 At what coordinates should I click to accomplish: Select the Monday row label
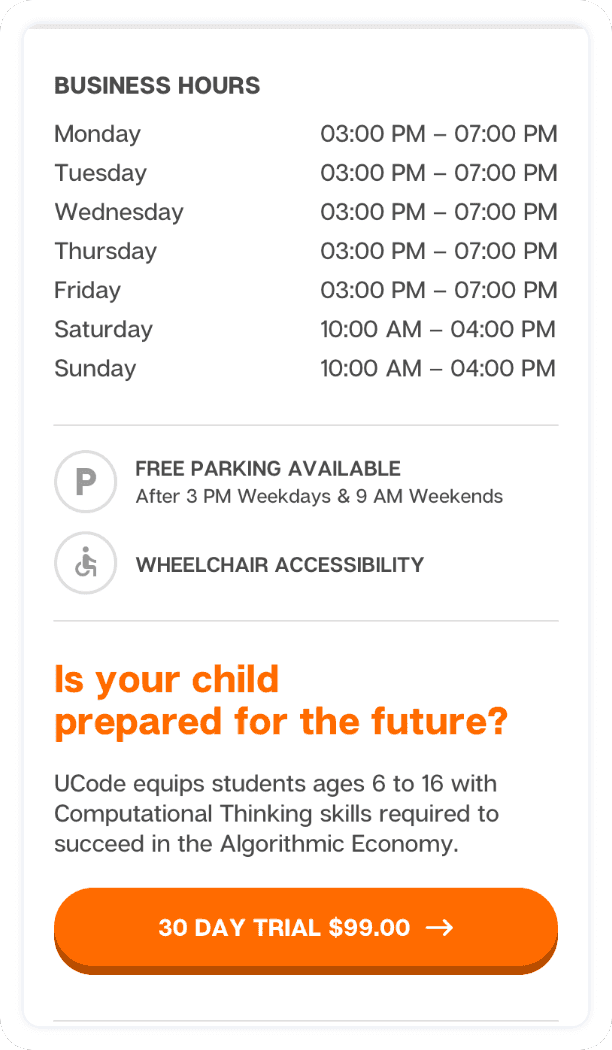coord(97,134)
